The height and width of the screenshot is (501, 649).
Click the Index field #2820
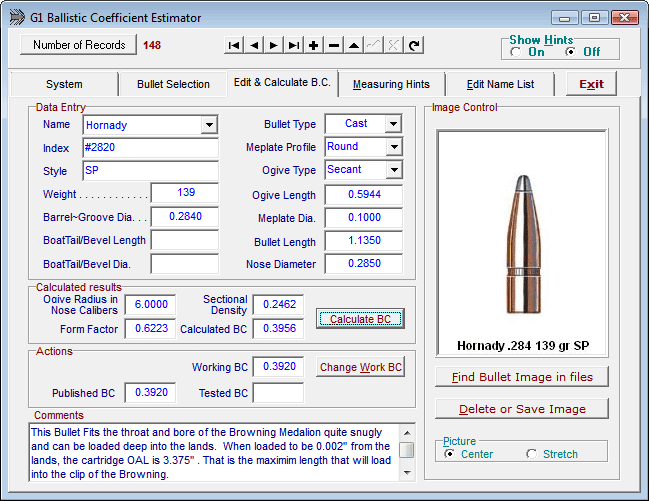(x=151, y=147)
